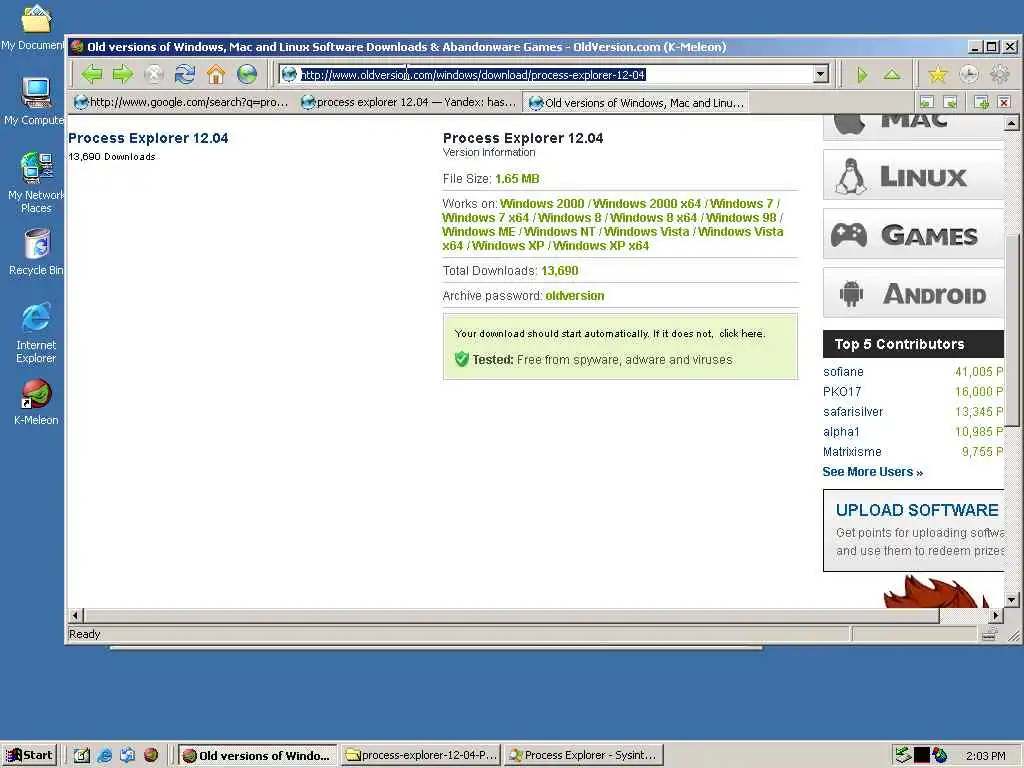Image resolution: width=1024 pixels, height=768 pixels.
Task: Click the PKO17 contributor name
Action: 842,392
